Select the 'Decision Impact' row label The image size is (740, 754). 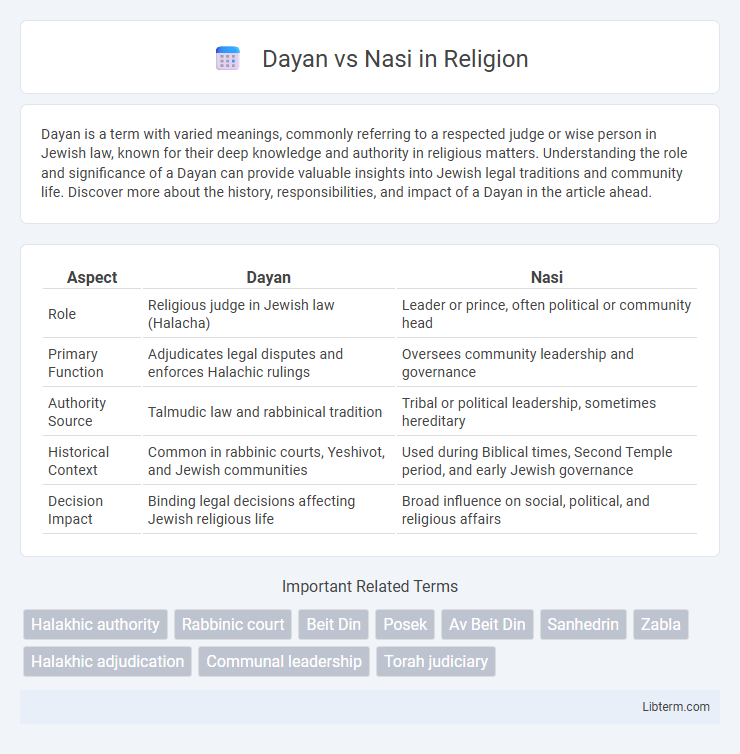tap(75, 510)
